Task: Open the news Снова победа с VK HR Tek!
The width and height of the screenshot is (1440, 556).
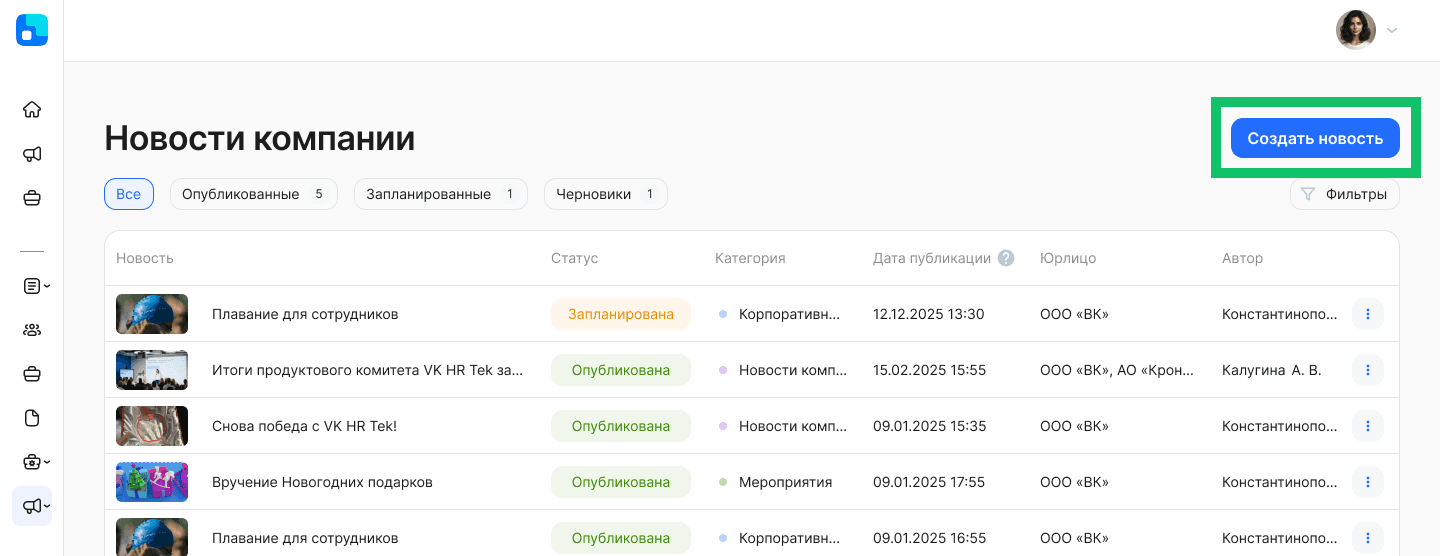Action: click(304, 426)
